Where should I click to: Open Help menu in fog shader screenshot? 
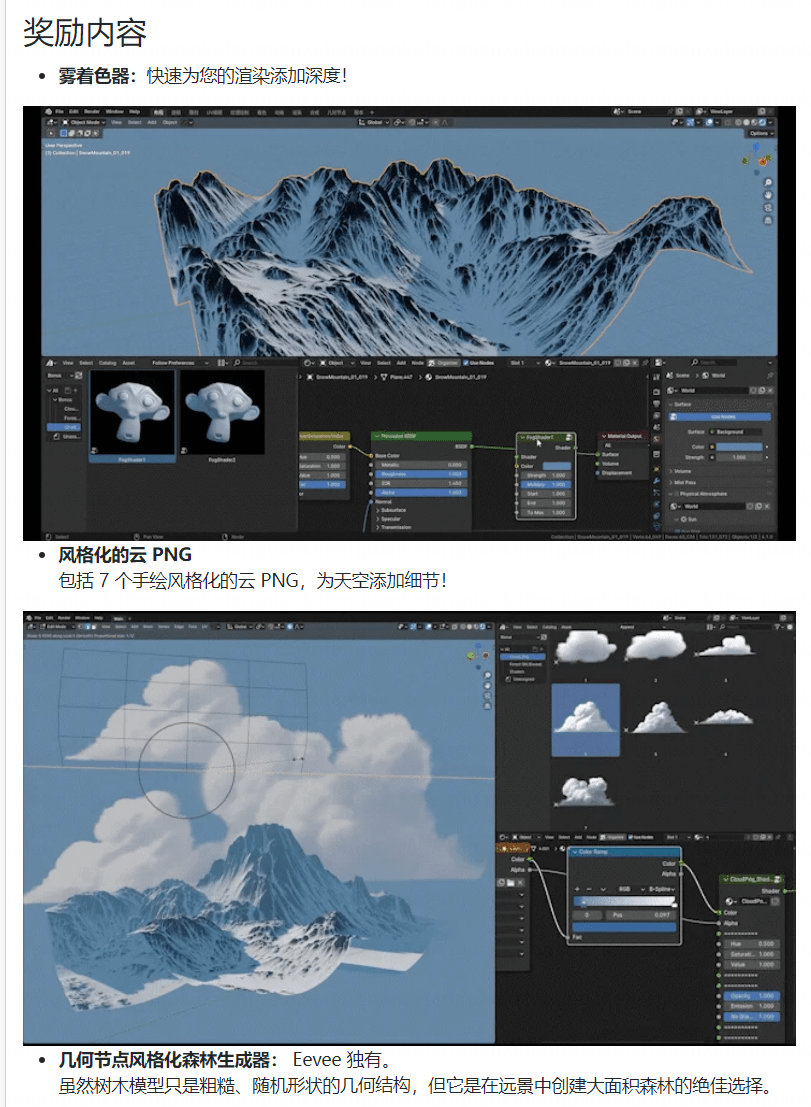pos(134,112)
